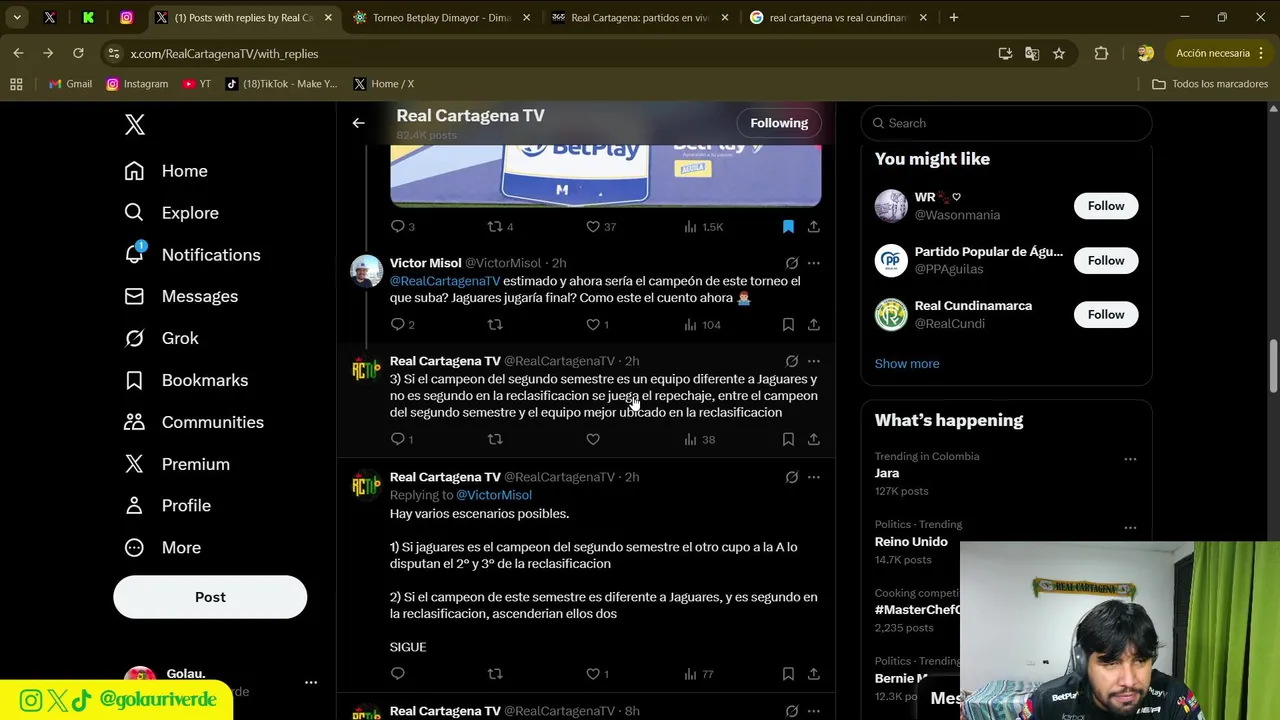Screen dimensions: 1280x720
Task: Repost the scenario 3 post
Action: [x=495, y=439]
